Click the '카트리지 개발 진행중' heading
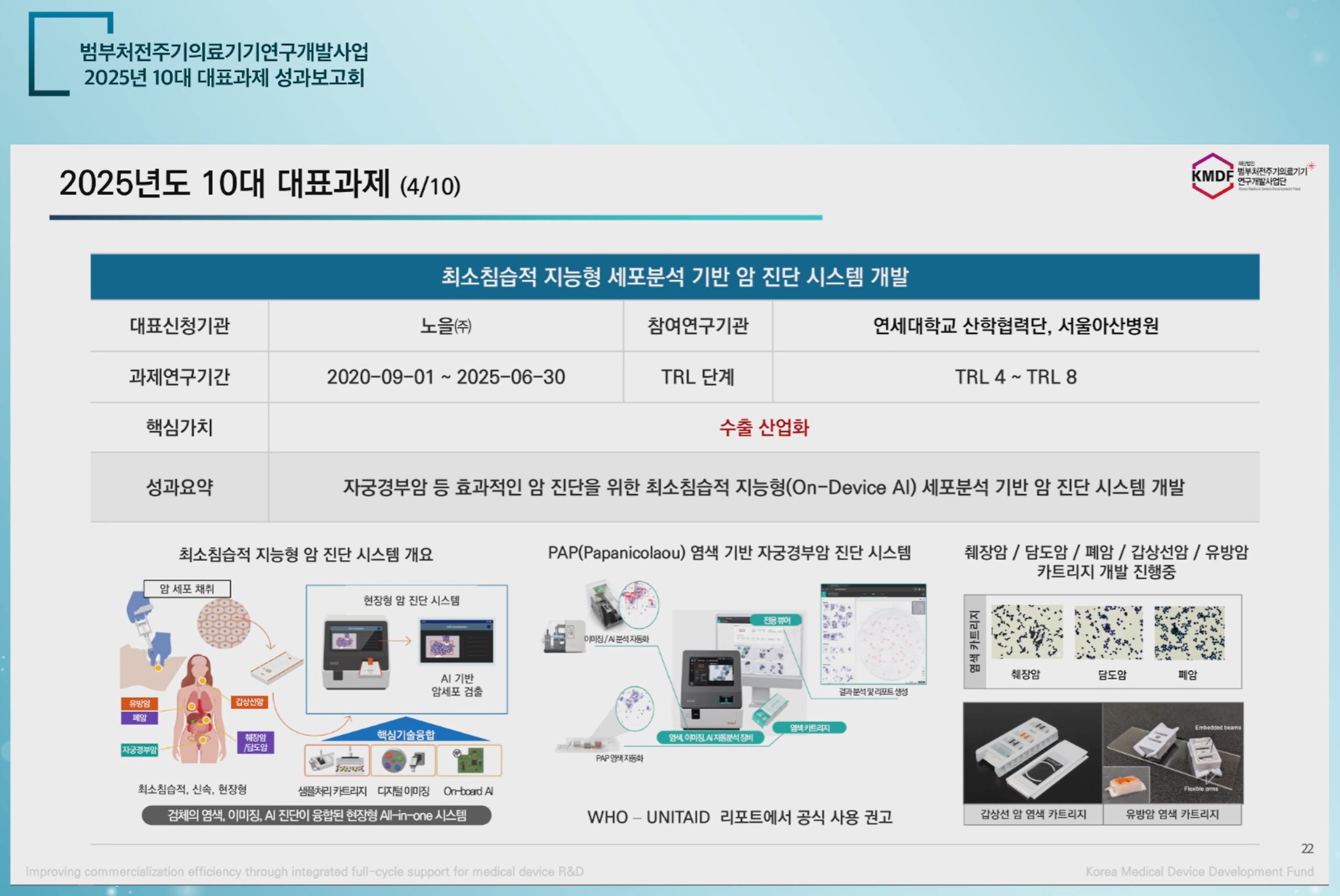Image resolution: width=1340 pixels, height=896 pixels. [x=1106, y=571]
